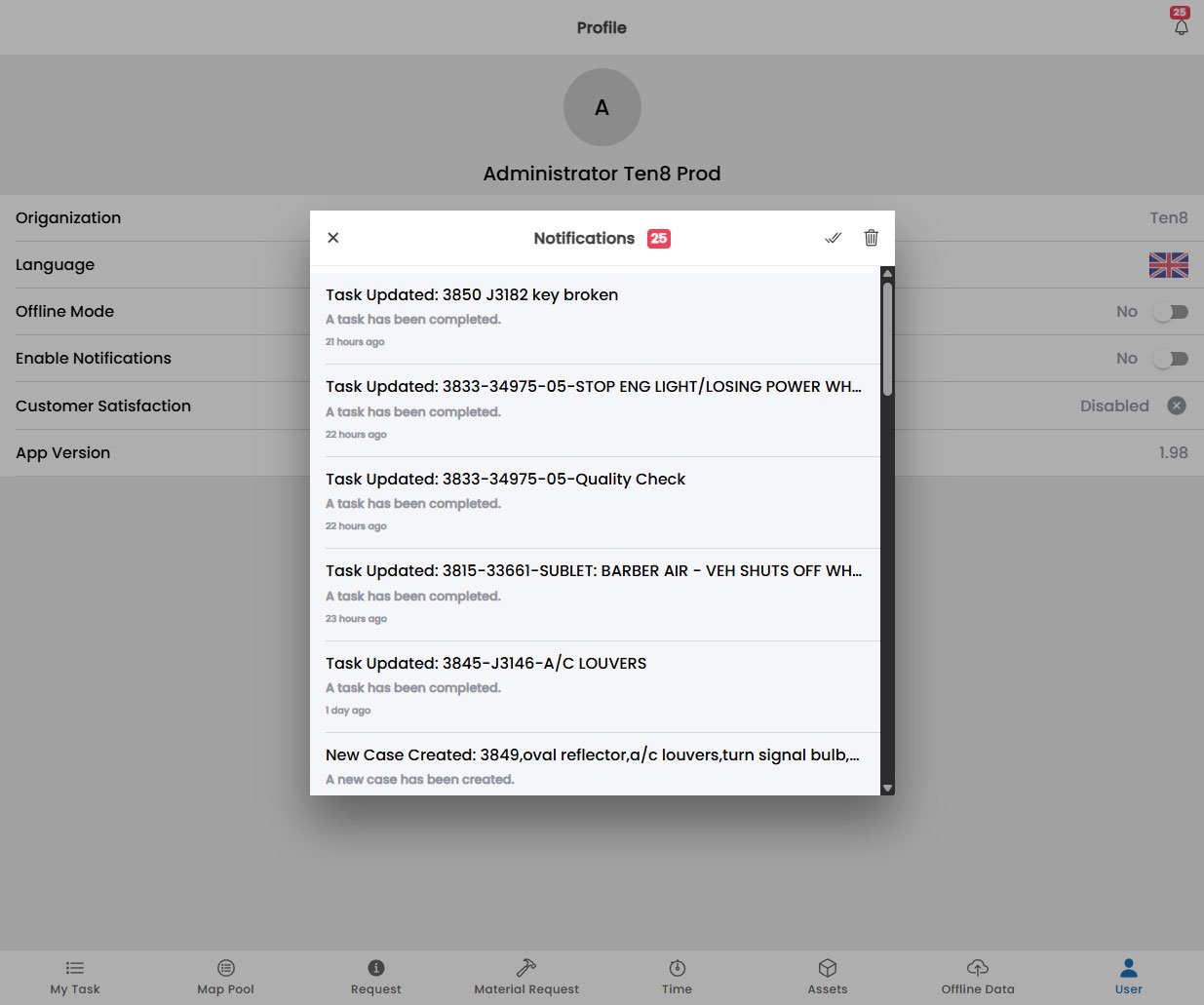Click the 1.98 version value
Viewport: 1204px width, 1005px height.
coord(1173,452)
